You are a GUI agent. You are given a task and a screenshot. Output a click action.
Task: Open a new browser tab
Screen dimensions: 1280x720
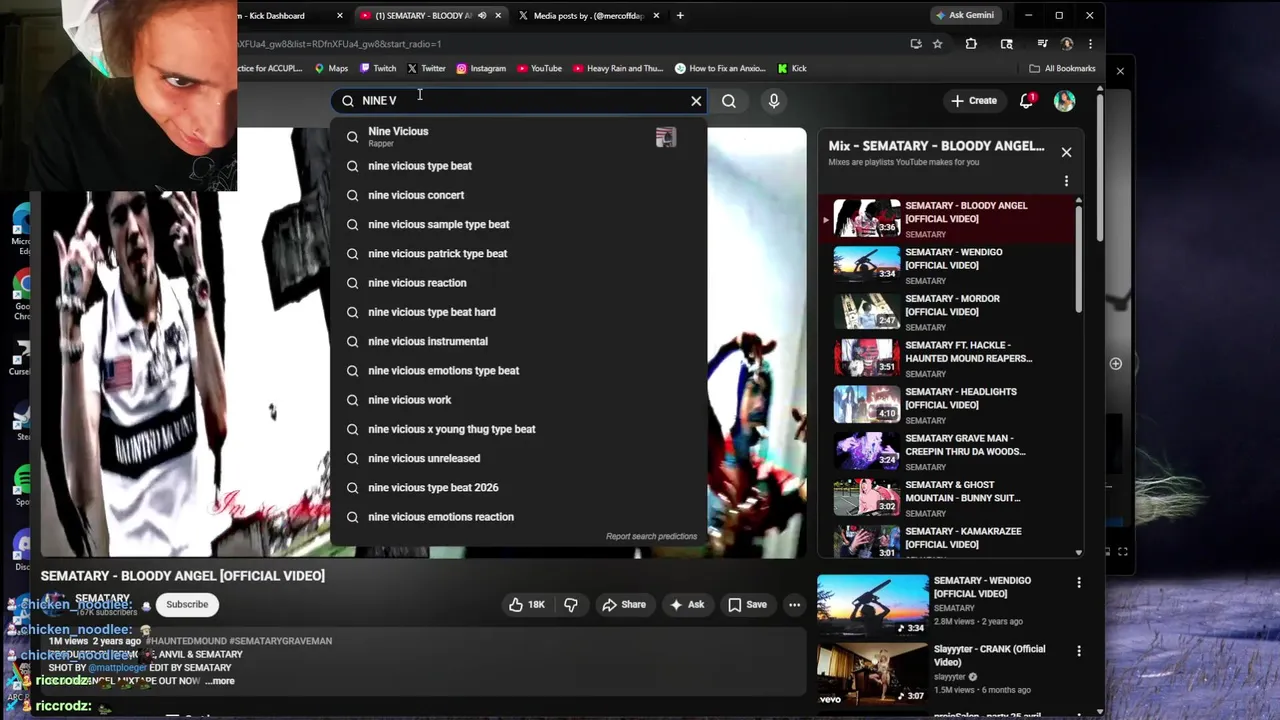(680, 15)
